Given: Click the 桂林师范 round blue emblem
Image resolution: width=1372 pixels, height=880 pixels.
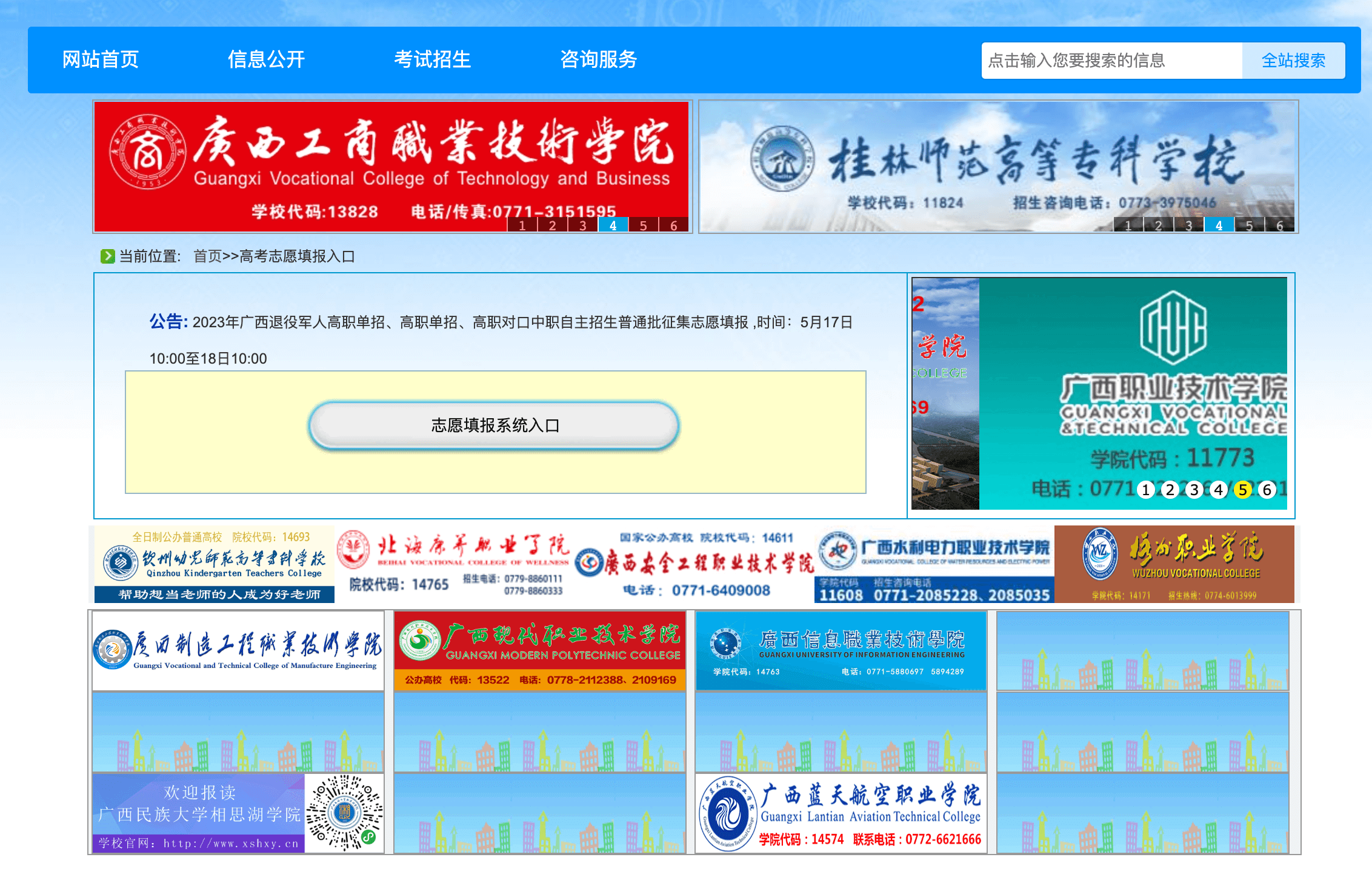Looking at the screenshot, I should pos(782,159).
